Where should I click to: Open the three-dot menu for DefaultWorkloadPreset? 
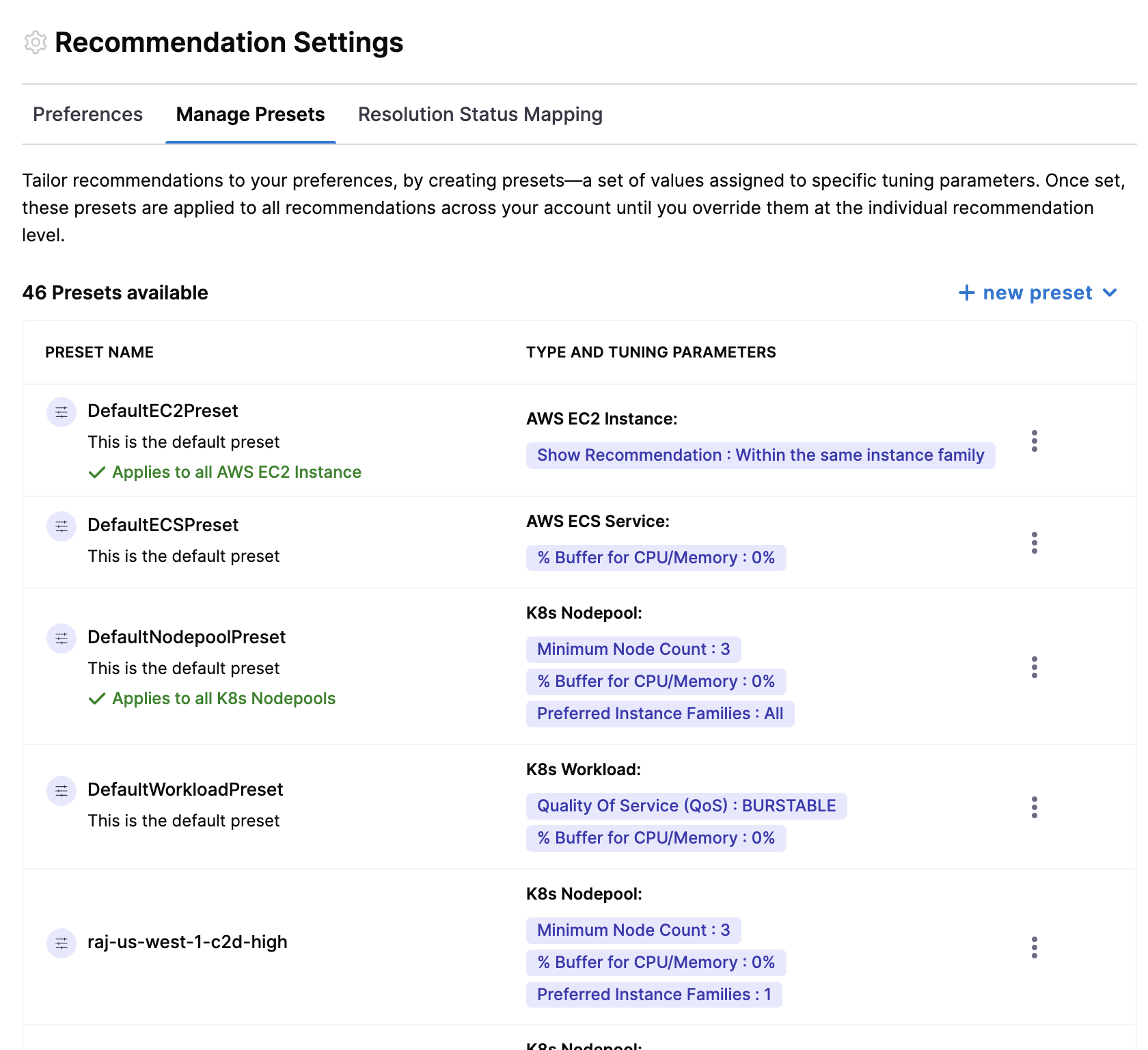tap(1034, 807)
